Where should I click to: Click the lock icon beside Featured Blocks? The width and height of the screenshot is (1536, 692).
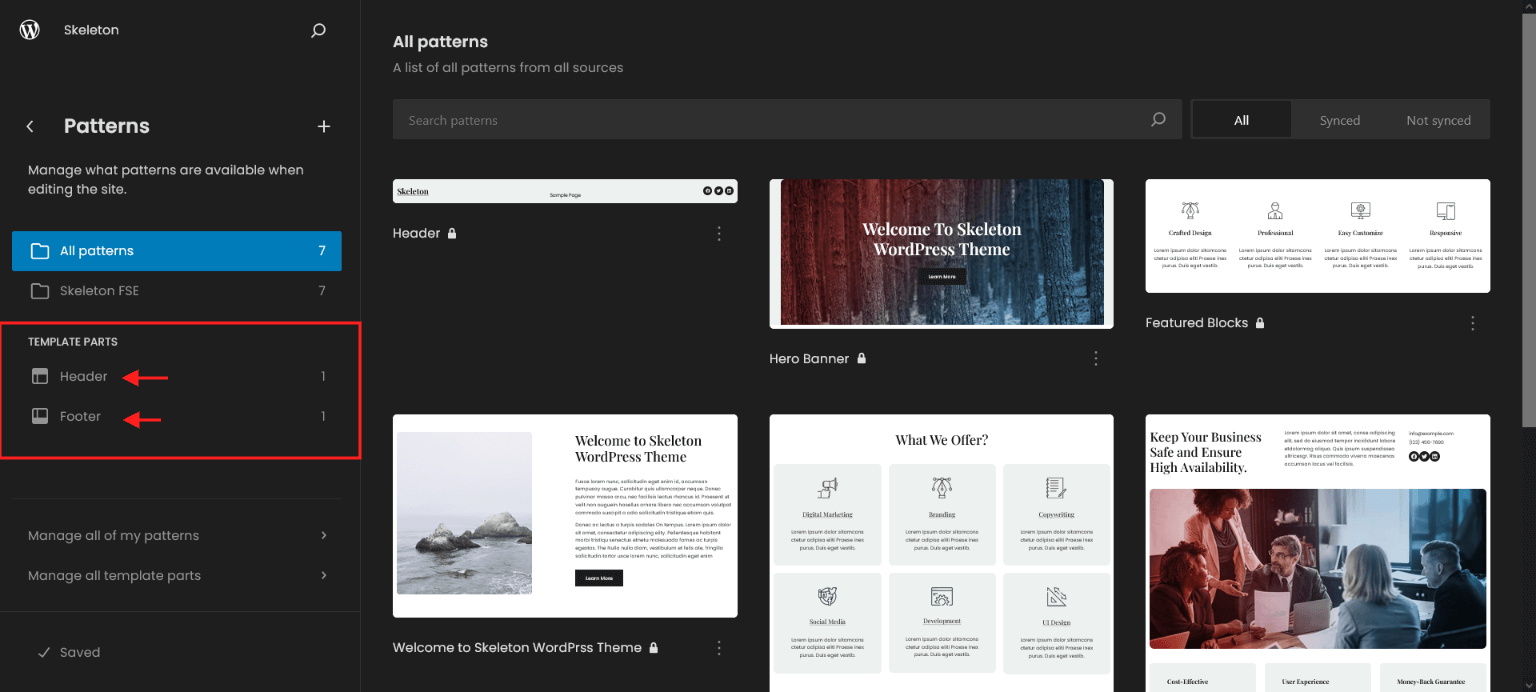pos(1260,323)
